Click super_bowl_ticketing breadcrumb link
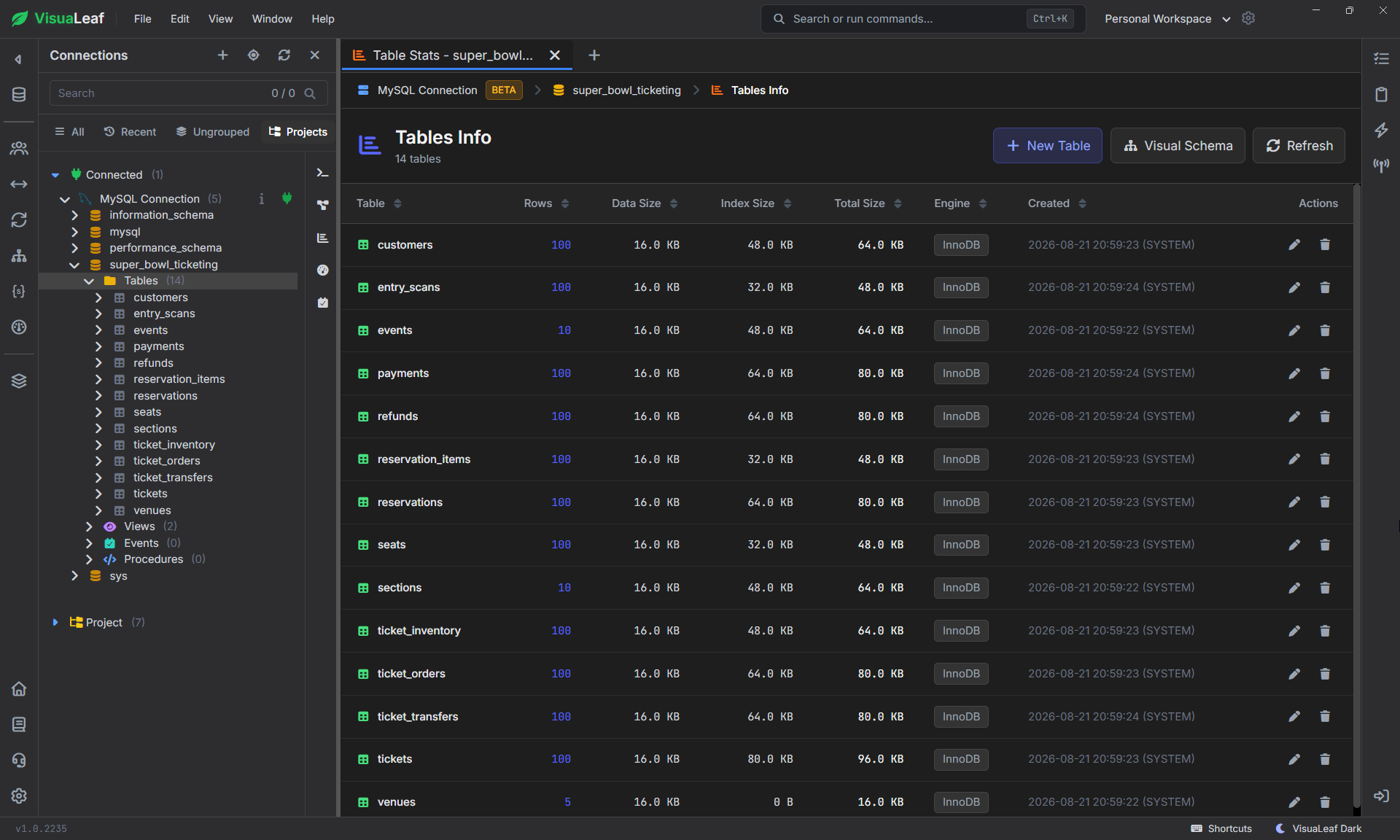Image resolution: width=1400 pixels, height=840 pixels. coord(626,90)
